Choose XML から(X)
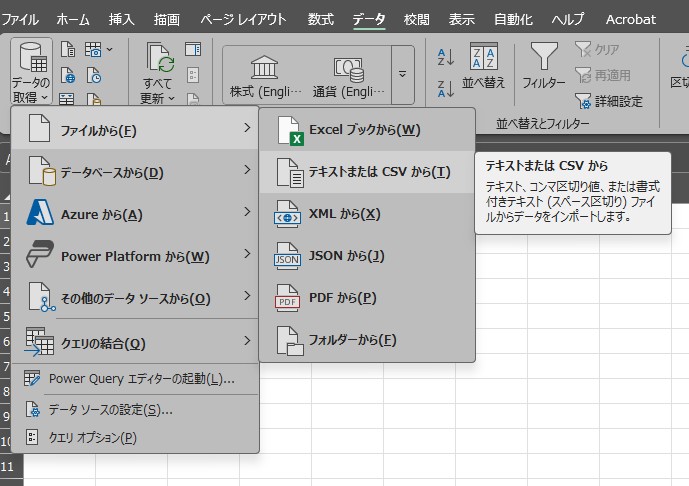 pos(367,214)
